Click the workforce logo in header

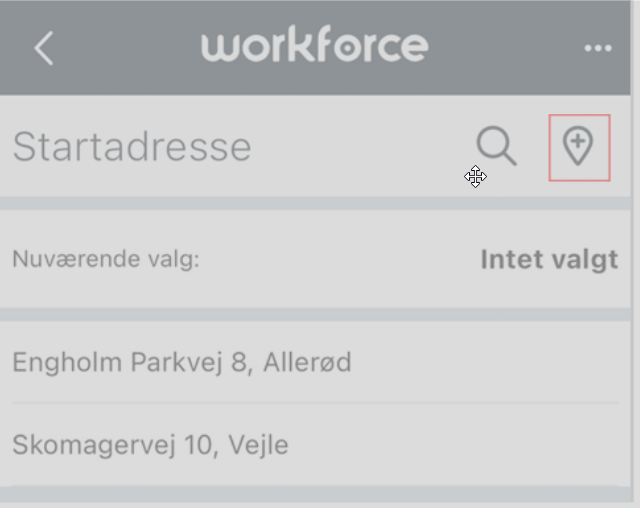tap(315, 46)
